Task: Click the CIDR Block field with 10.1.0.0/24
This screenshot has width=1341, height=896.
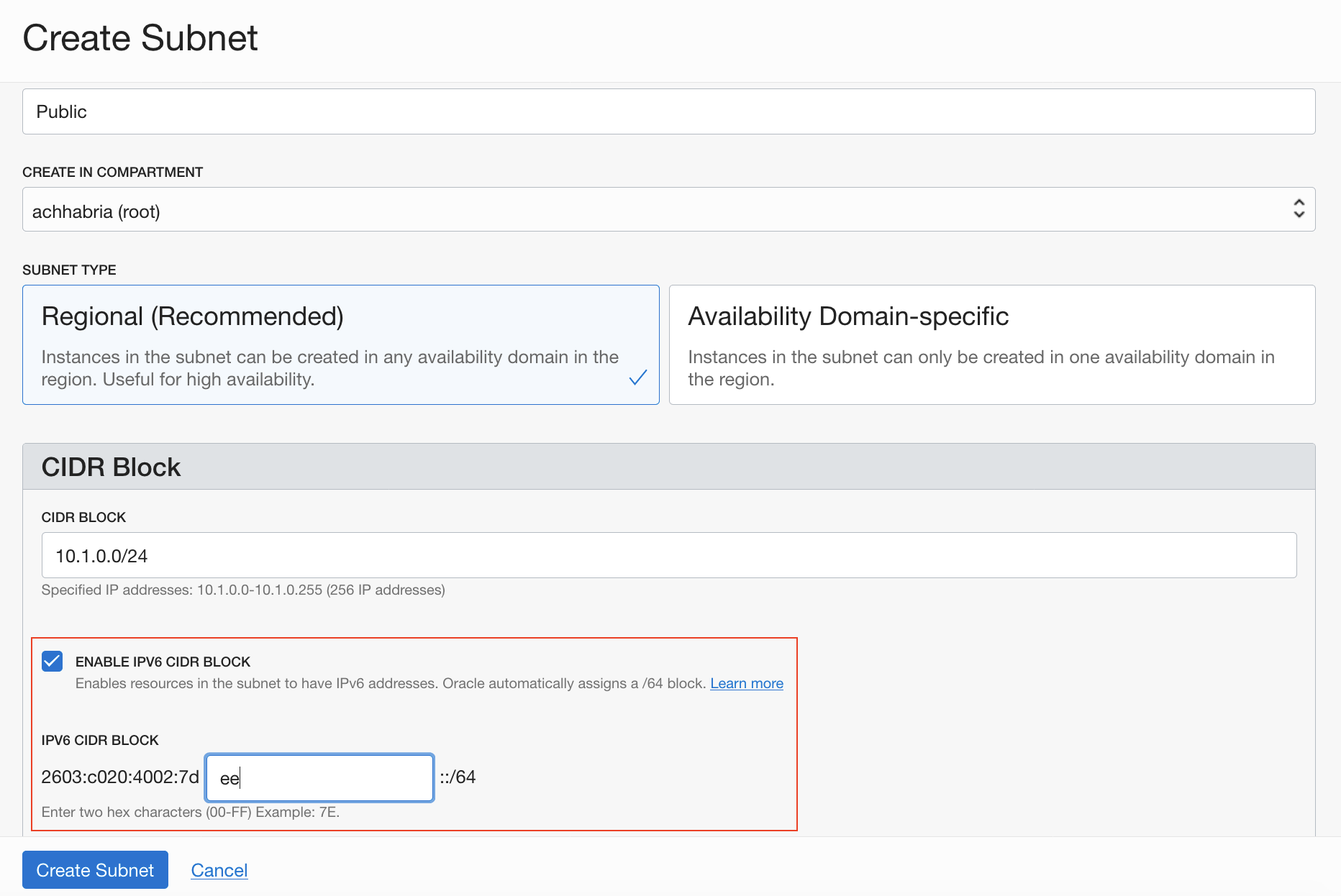Action: point(668,555)
